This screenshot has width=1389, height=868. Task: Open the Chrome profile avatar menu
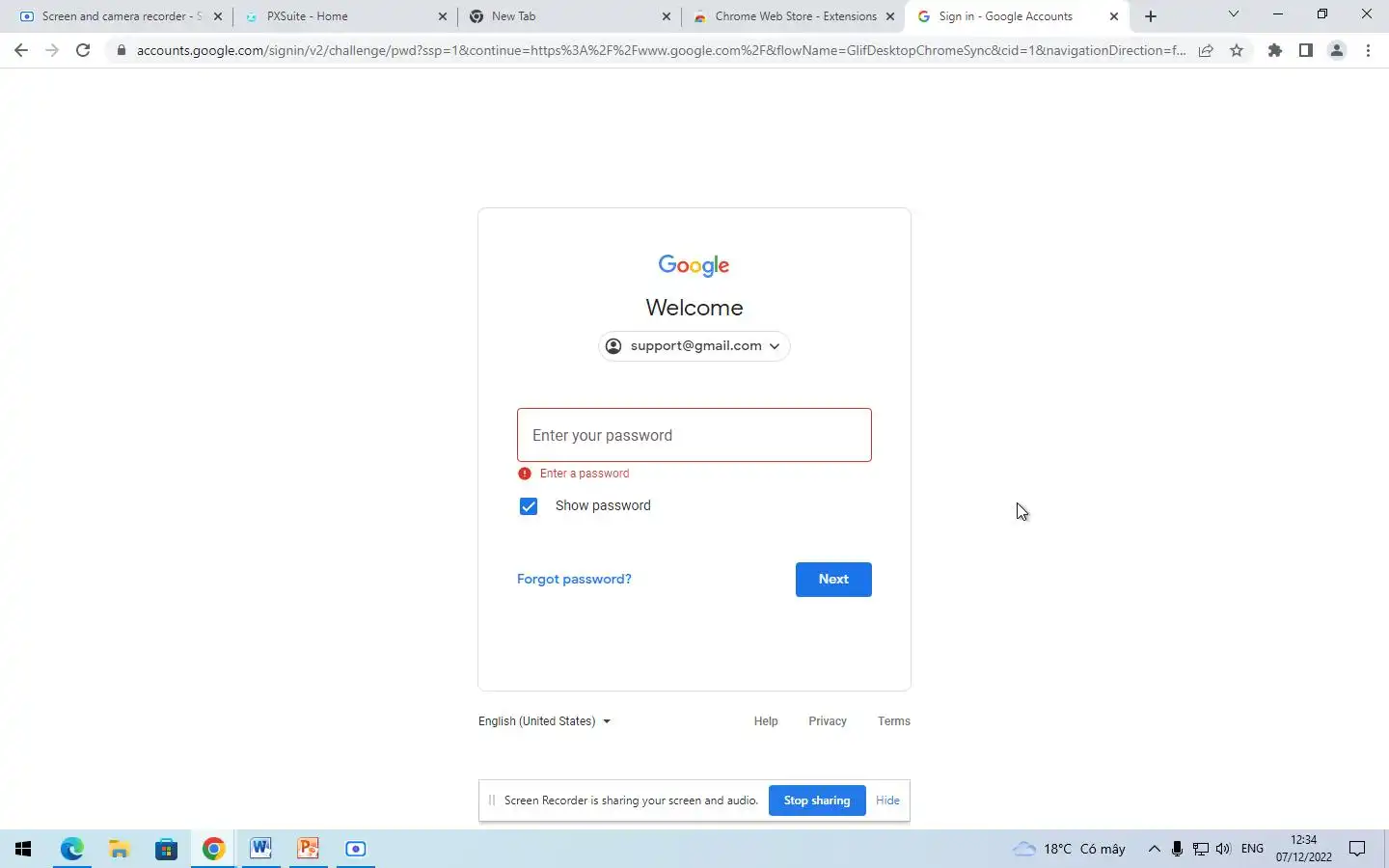(x=1337, y=50)
